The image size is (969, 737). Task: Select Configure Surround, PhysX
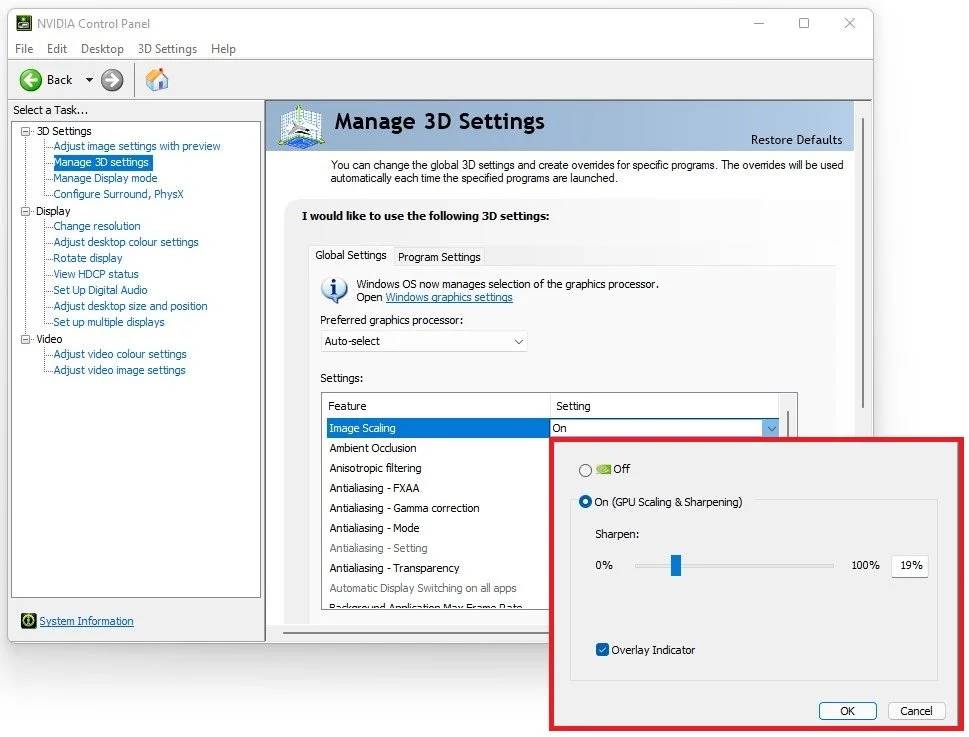coord(118,195)
